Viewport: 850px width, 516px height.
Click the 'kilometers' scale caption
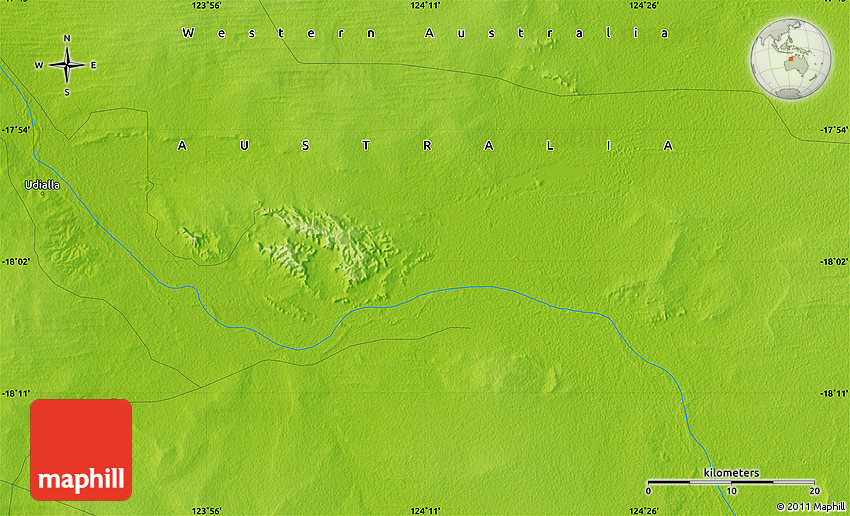point(731,473)
